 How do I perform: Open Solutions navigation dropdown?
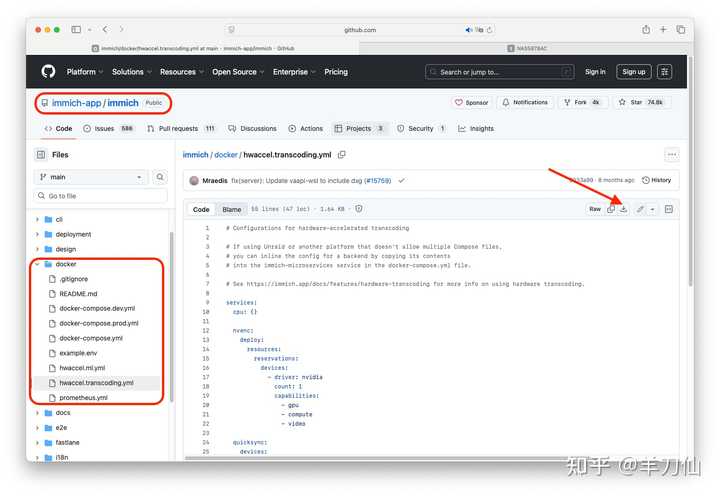(x=131, y=72)
